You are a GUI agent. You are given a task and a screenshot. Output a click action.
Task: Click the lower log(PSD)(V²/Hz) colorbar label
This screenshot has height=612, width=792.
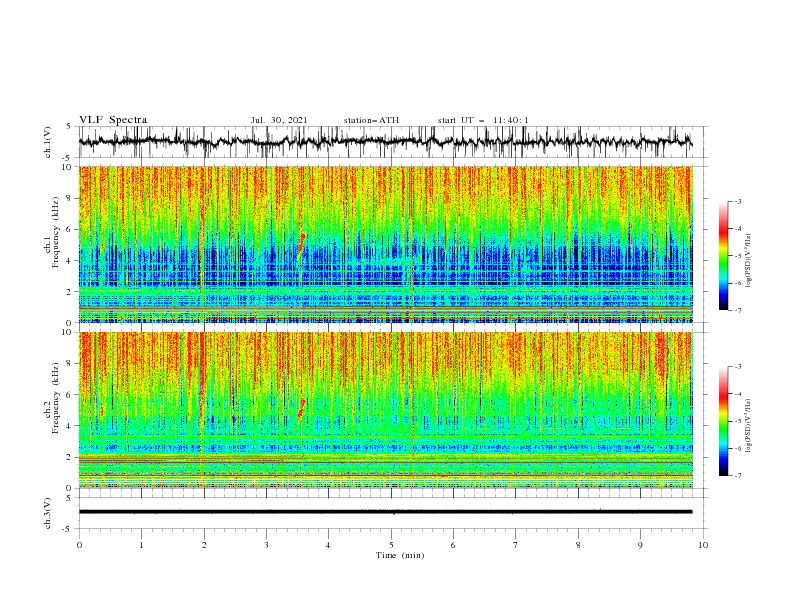[x=749, y=426]
